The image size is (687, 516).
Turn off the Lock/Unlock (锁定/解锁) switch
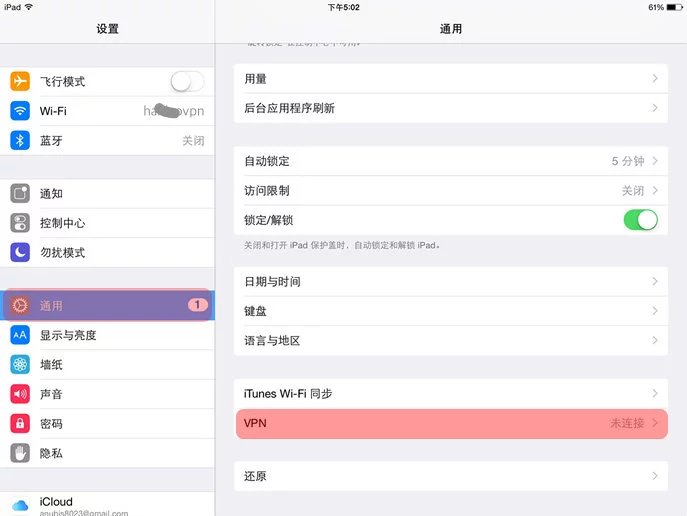pos(640,220)
